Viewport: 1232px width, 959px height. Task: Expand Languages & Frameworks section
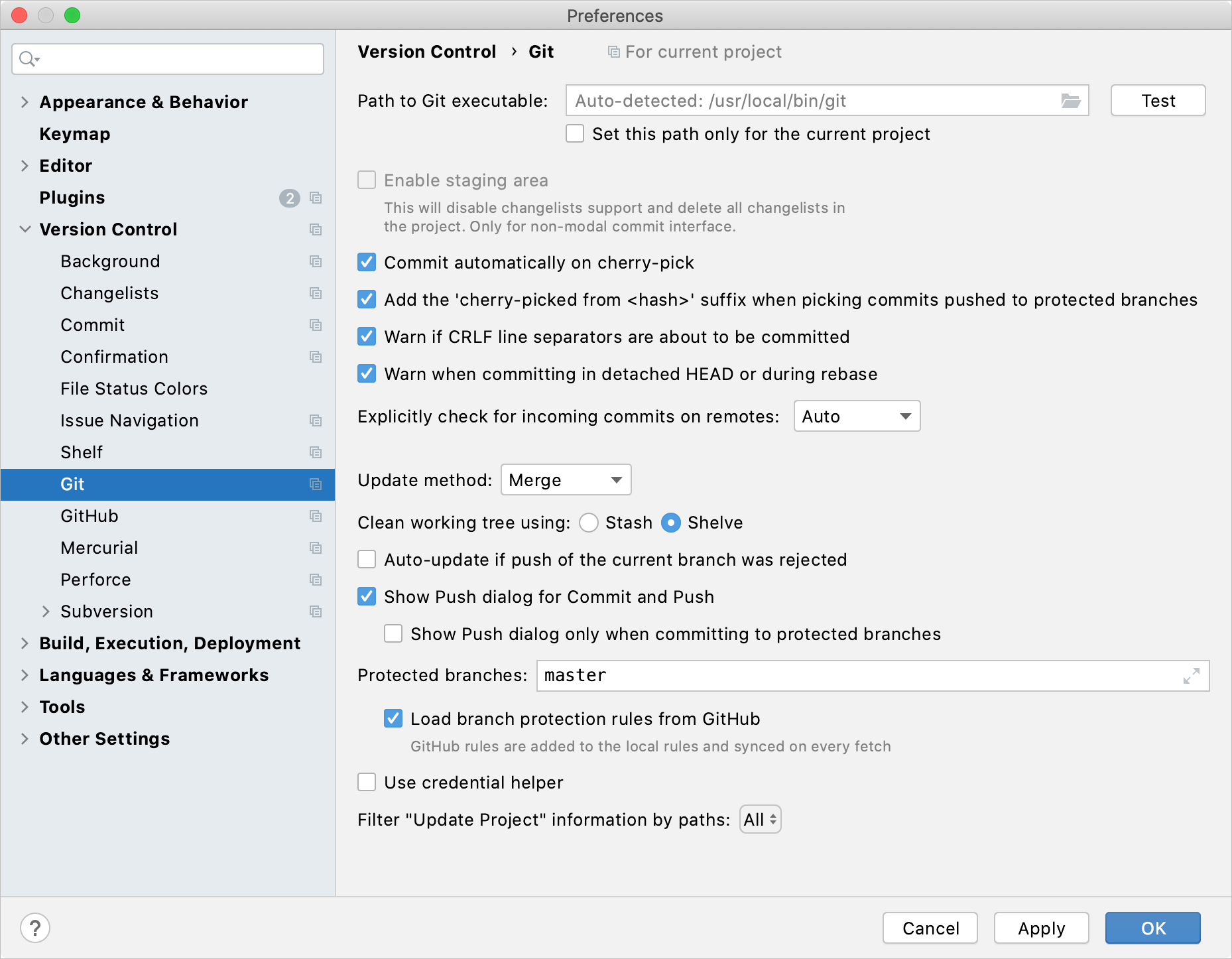coord(25,675)
